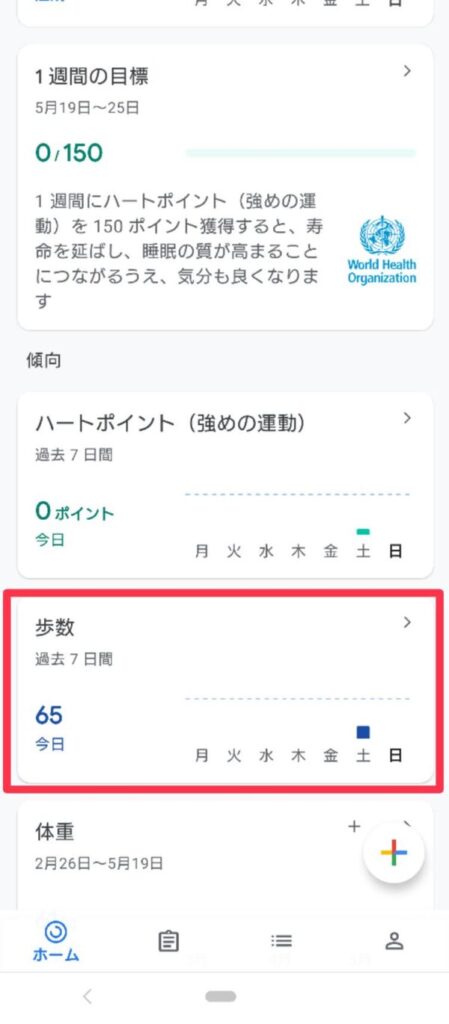Image resolution: width=449 pixels, height=1024 pixels.
Task: Tap the 65 steps today value
Action: [x=49, y=716]
